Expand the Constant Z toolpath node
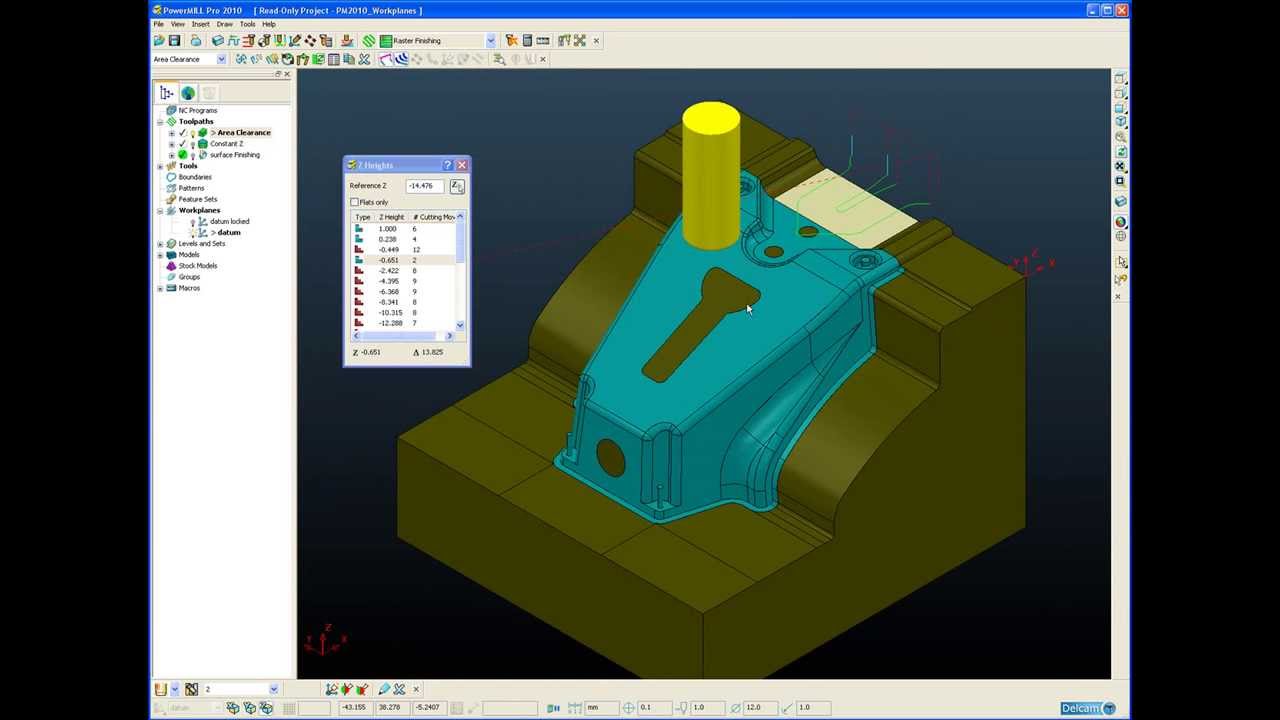 point(172,144)
